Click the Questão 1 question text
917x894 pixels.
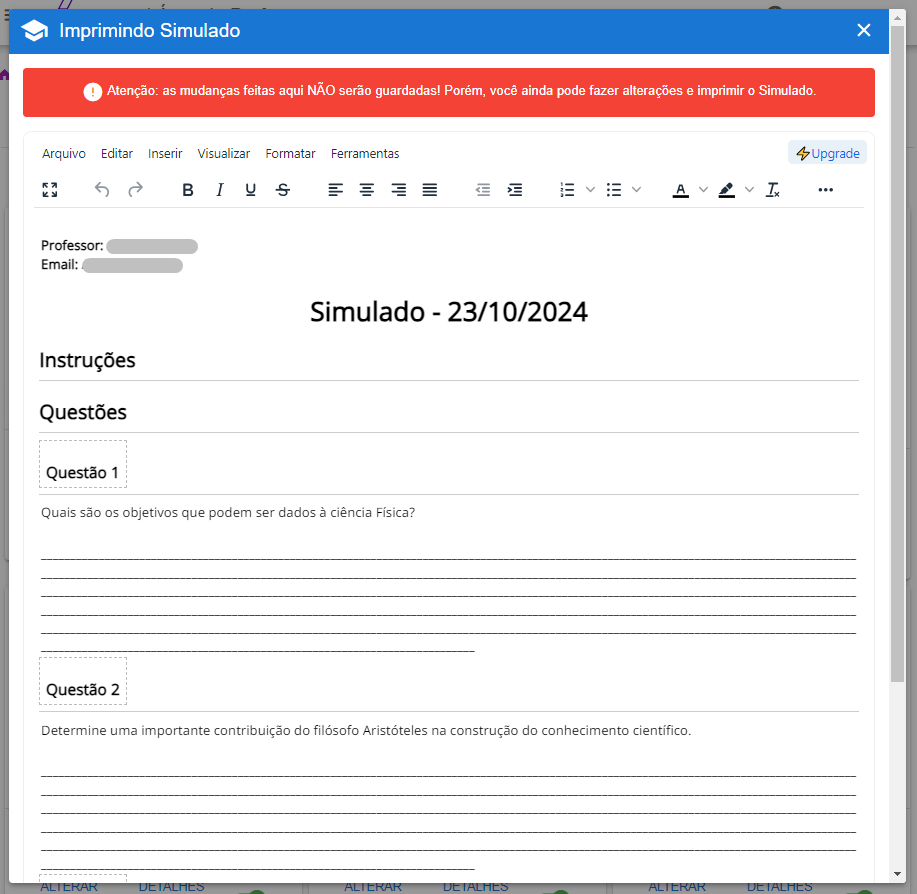coord(228,513)
